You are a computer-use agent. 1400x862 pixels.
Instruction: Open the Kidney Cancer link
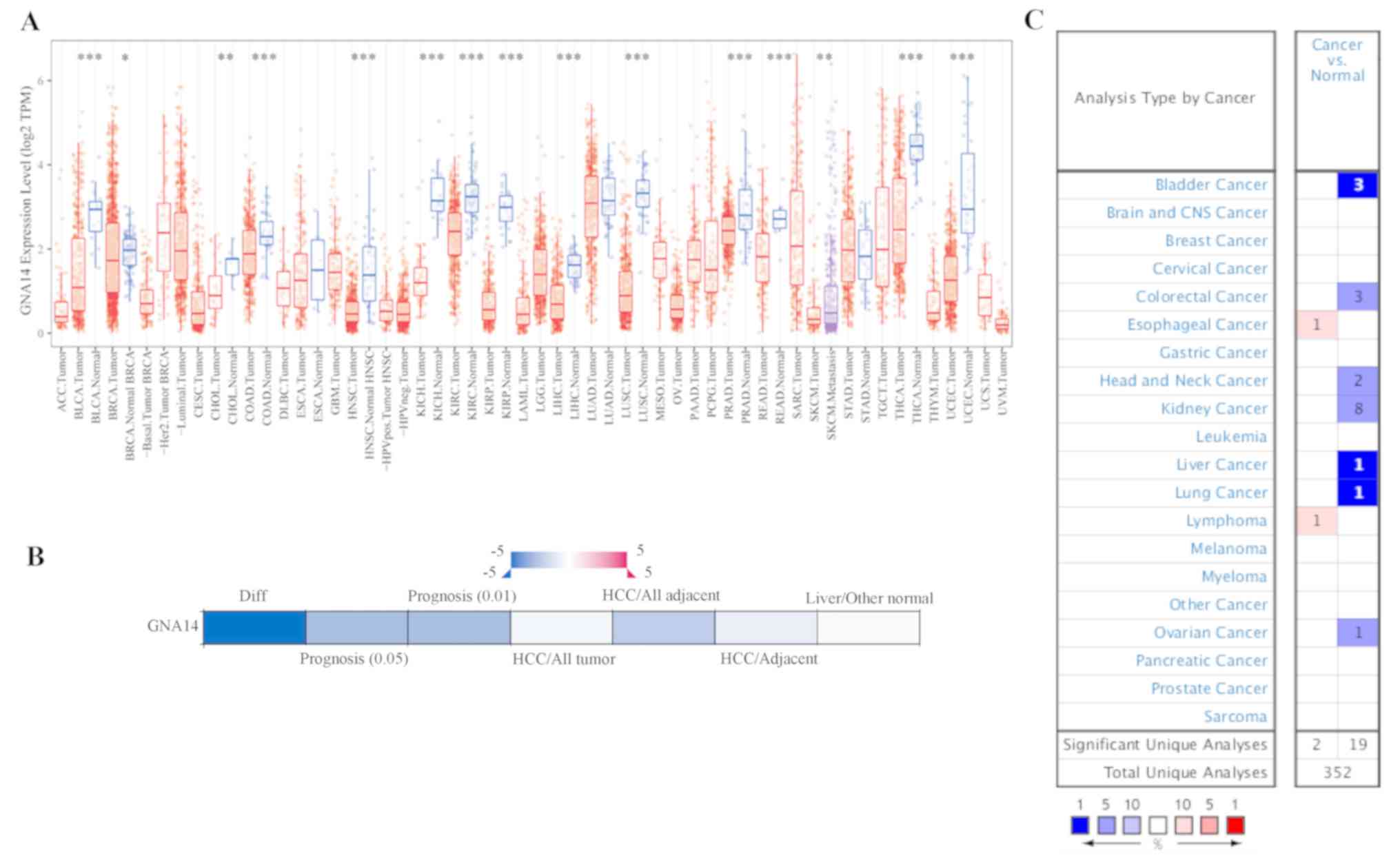1213,409
